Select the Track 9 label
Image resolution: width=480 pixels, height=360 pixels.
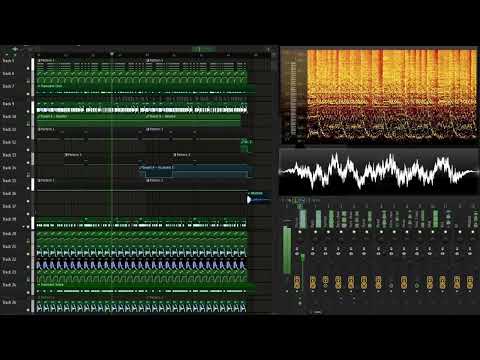[8, 104]
